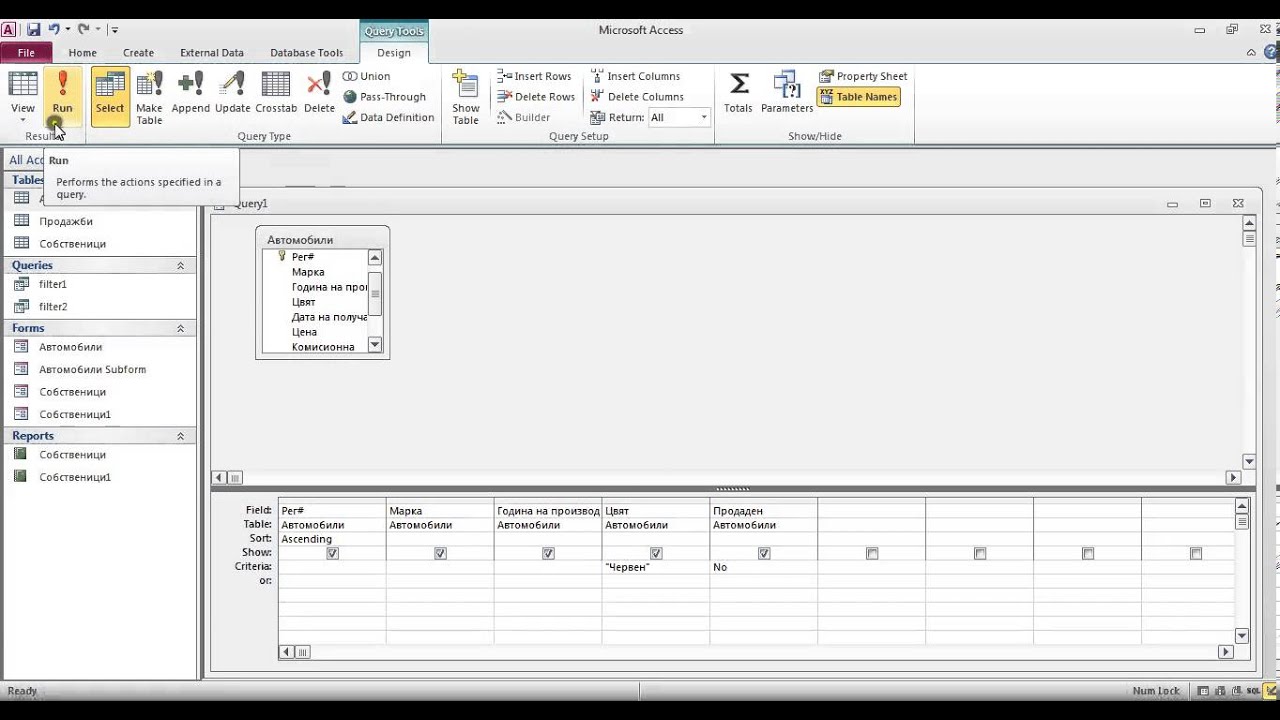The width and height of the screenshot is (1280, 720).
Task: Open the View button in Results group
Action: pos(23,96)
